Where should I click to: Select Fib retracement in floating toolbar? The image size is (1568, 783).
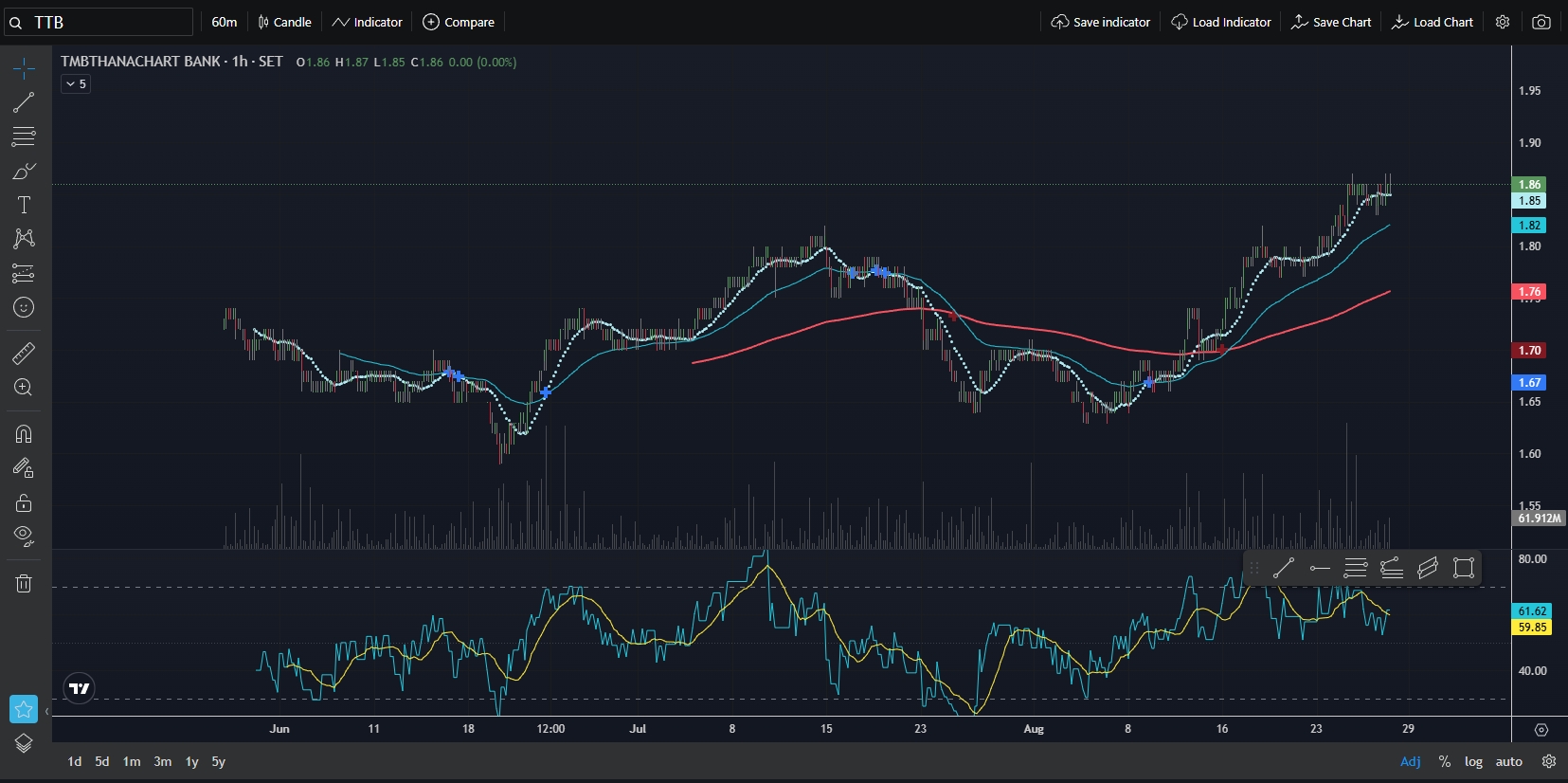[x=1356, y=568]
